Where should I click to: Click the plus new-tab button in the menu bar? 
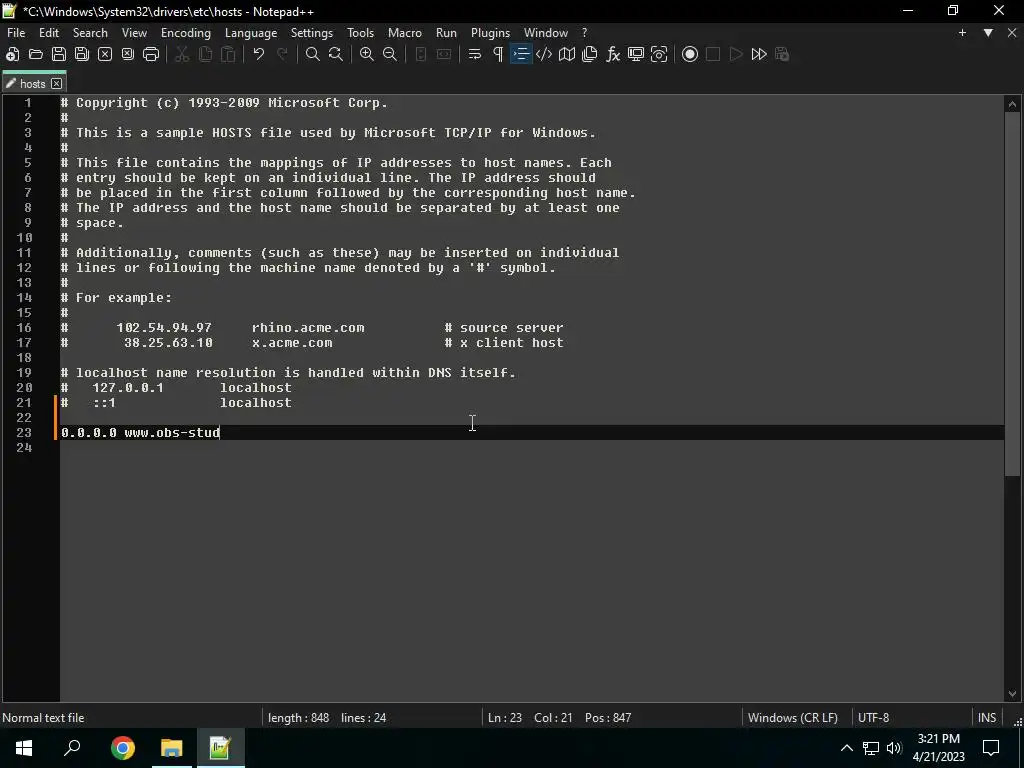click(962, 33)
